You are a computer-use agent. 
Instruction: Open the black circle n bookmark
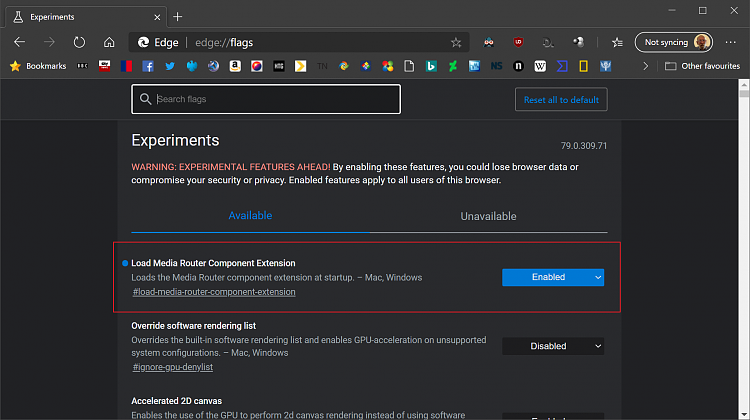coord(518,66)
